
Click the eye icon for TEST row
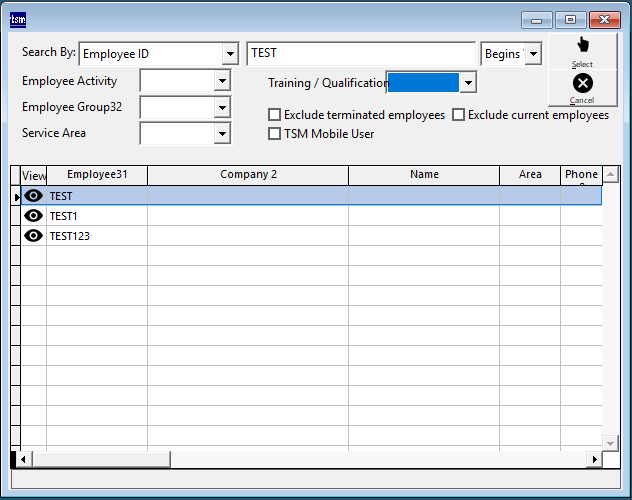(x=33, y=196)
